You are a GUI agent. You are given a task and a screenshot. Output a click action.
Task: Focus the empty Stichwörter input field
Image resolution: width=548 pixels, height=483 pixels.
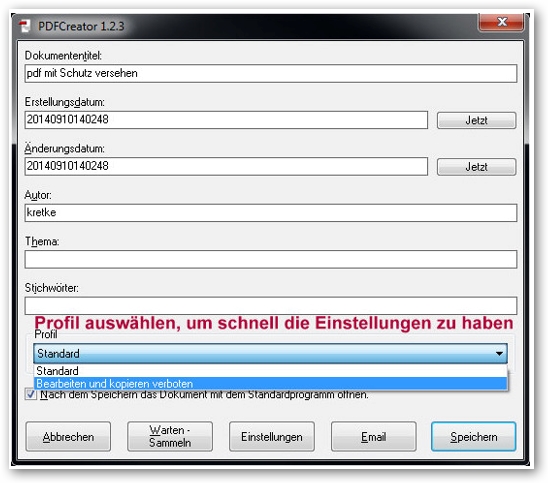(x=271, y=305)
